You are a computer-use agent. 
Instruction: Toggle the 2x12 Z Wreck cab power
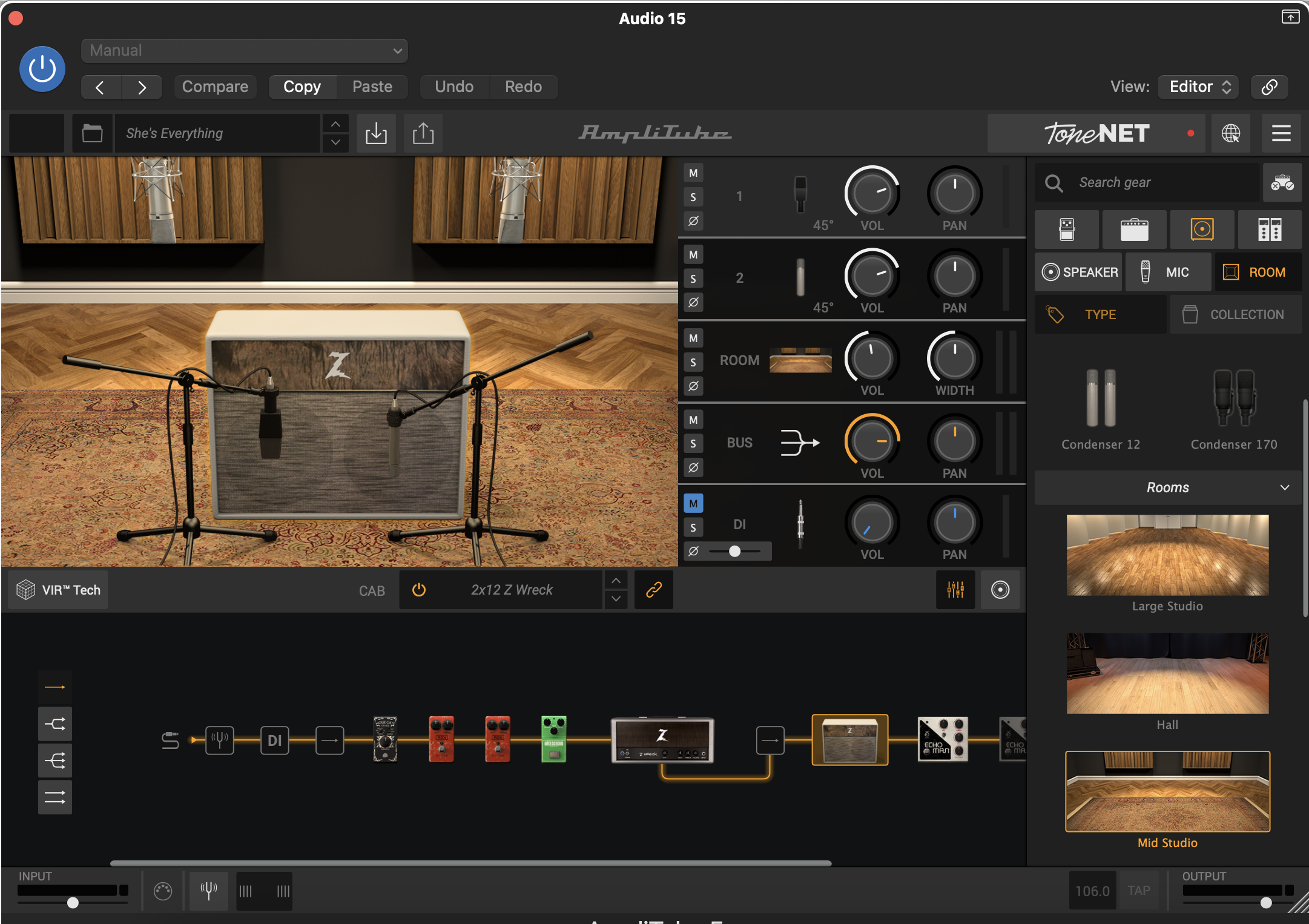pos(419,590)
